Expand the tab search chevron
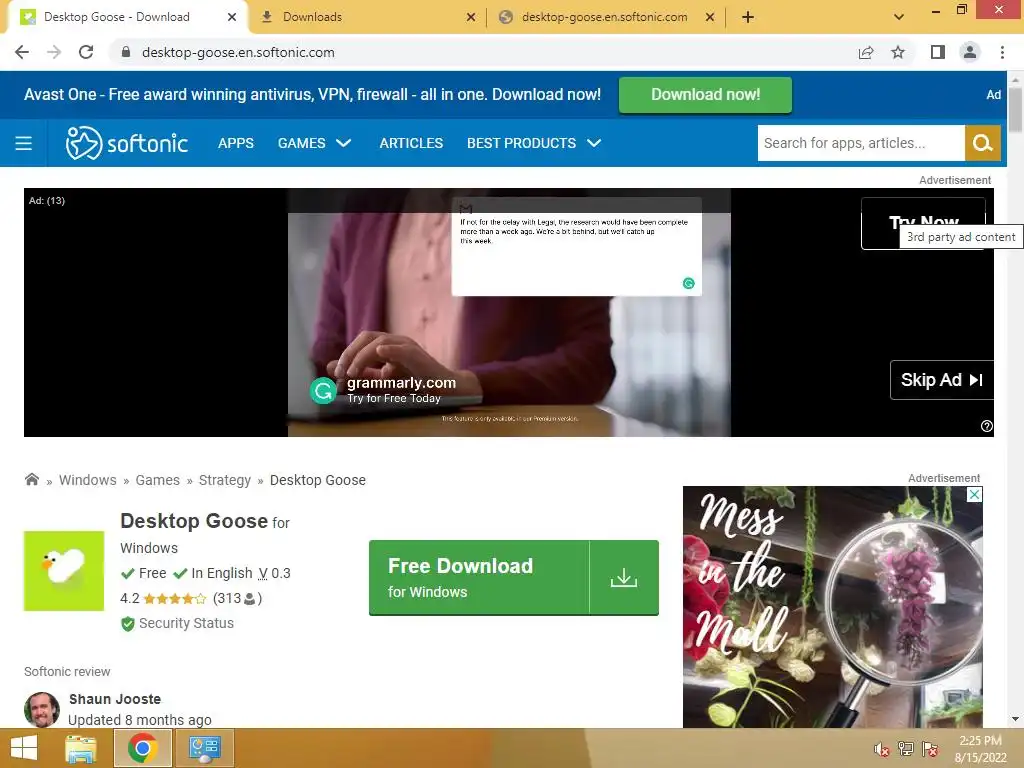The image size is (1024, 768). pos(899,17)
